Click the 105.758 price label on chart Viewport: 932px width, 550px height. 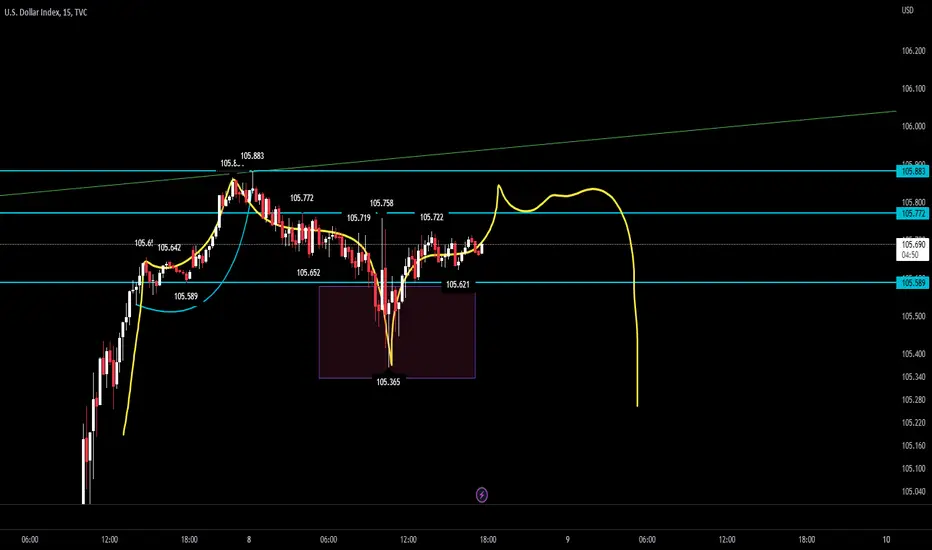[382, 203]
